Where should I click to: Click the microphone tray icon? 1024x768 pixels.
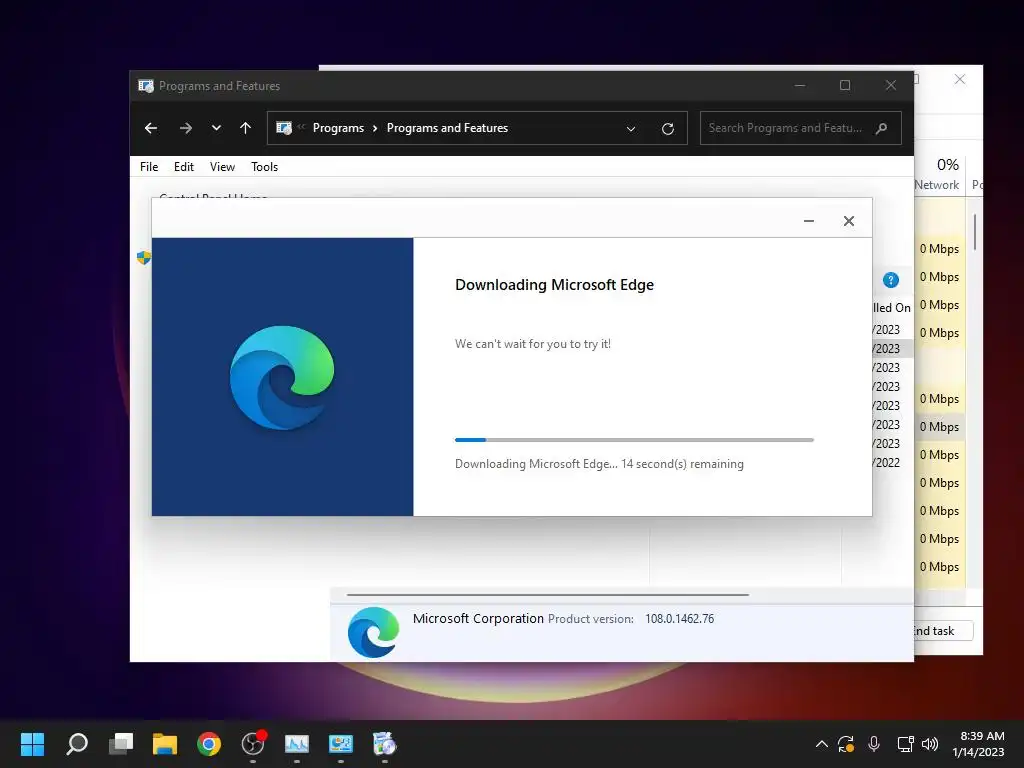tap(874, 744)
